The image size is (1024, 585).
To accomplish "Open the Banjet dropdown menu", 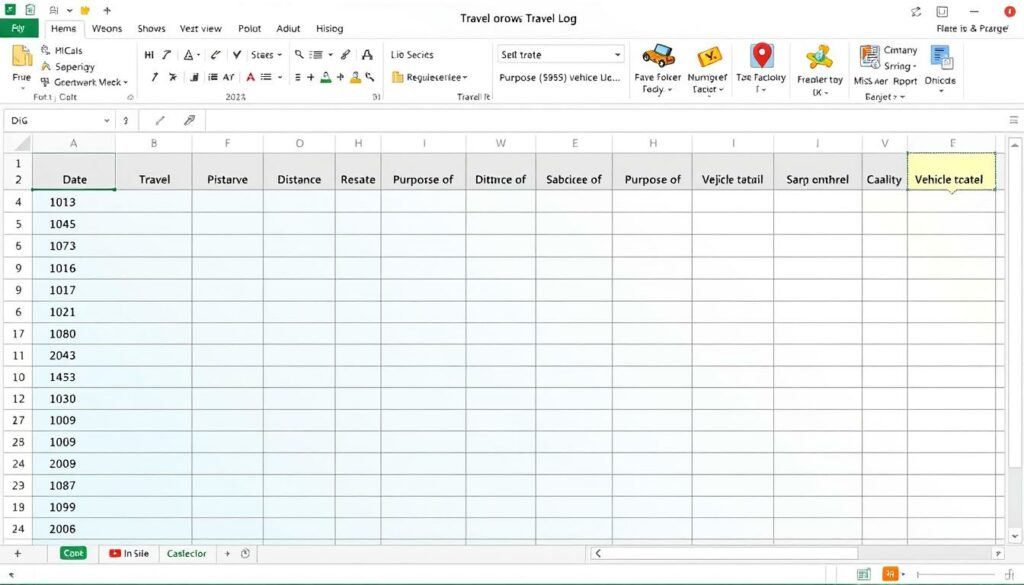I will [x=885, y=97].
